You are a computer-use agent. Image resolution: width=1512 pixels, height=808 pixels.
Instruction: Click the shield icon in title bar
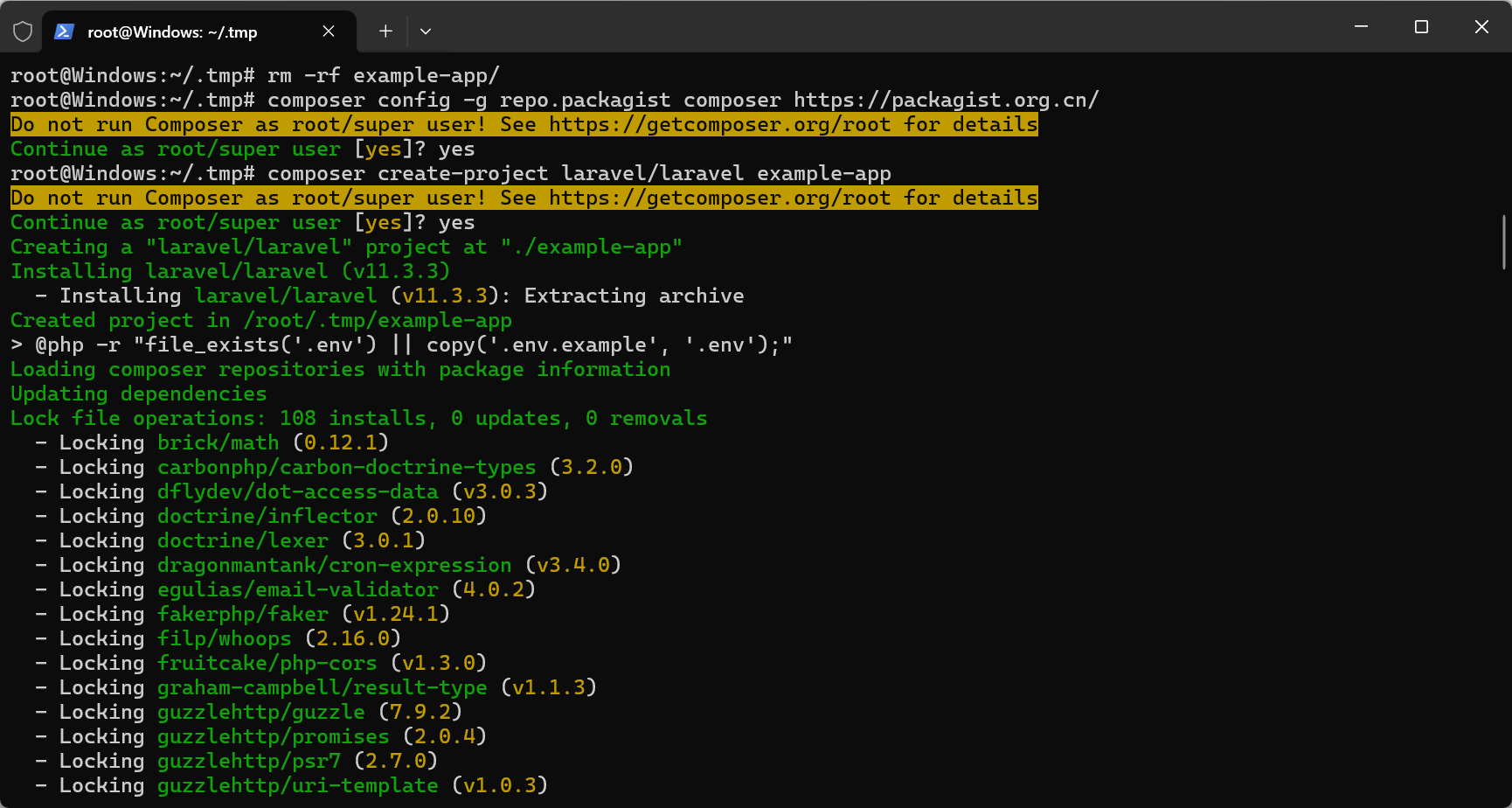[23, 31]
